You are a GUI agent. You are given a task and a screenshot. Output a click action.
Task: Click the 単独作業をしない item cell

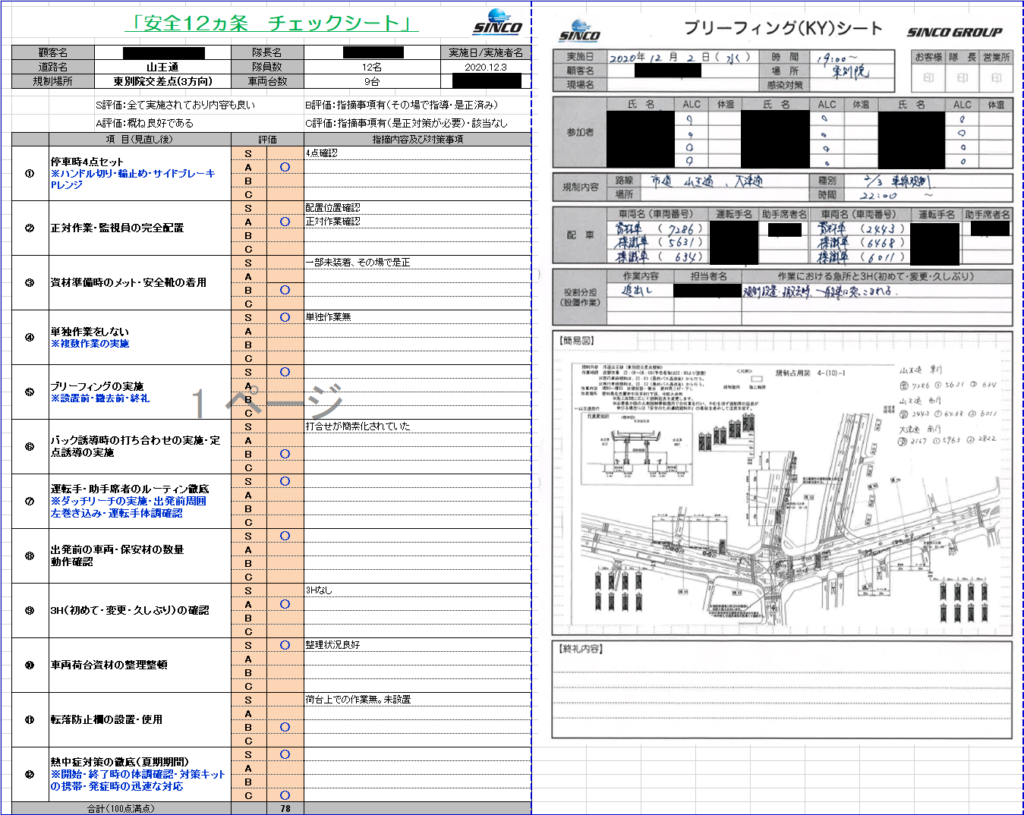(140, 338)
